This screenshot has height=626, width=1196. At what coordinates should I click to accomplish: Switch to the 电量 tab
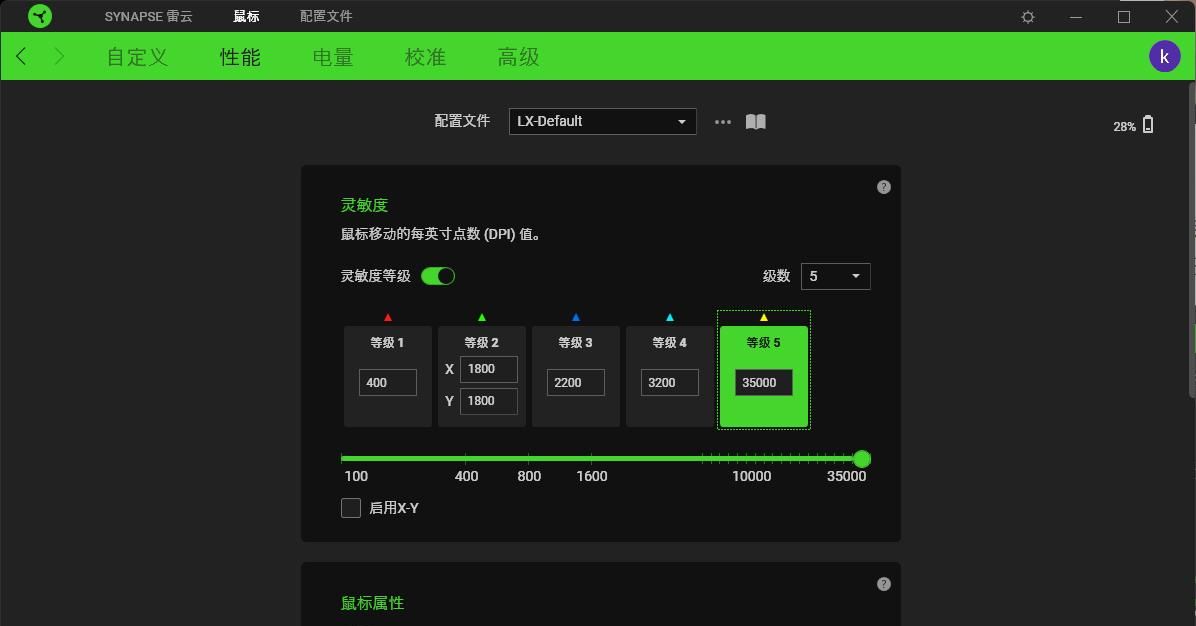pos(333,57)
